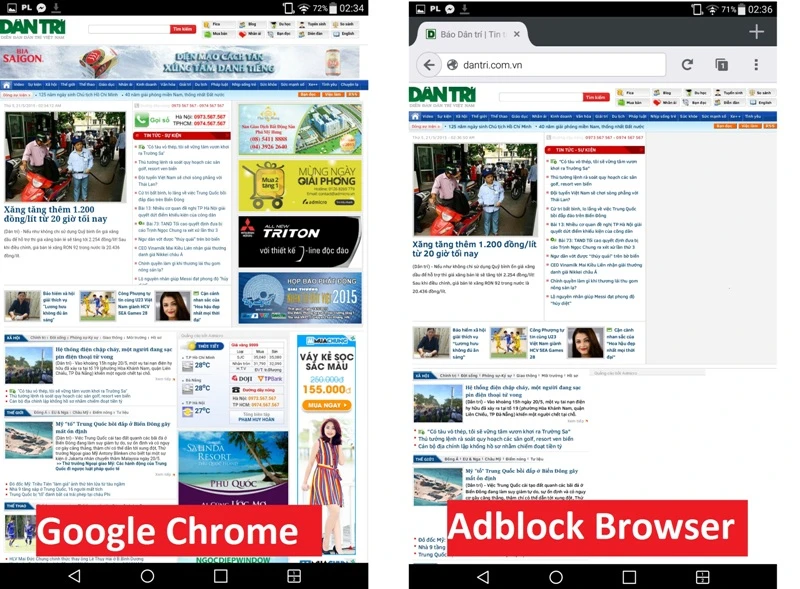Tap Android Back button below Chrome
The height and width of the screenshot is (589, 800).
click(x=74, y=576)
